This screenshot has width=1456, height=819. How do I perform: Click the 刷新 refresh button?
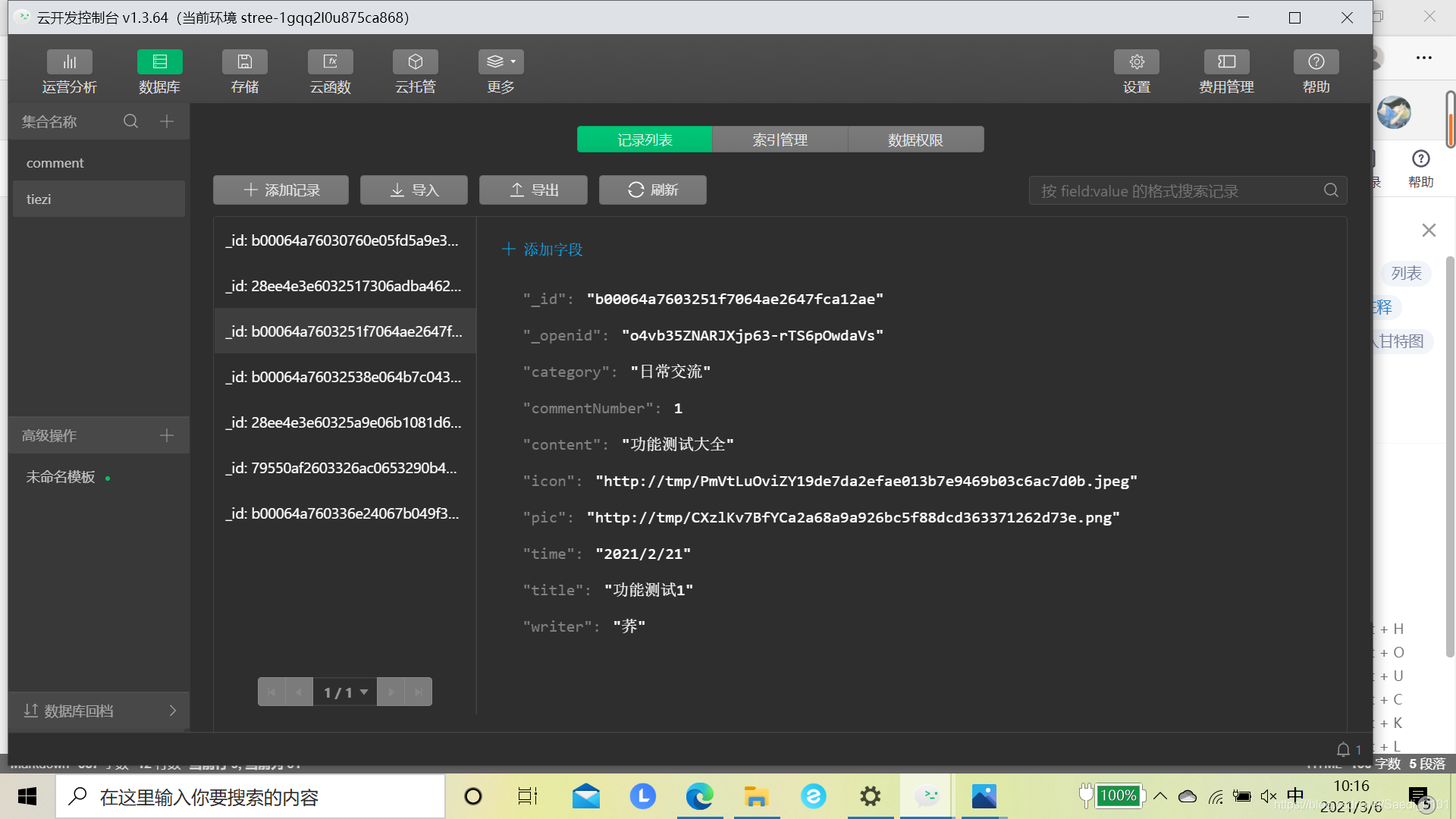click(x=652, y=190)
